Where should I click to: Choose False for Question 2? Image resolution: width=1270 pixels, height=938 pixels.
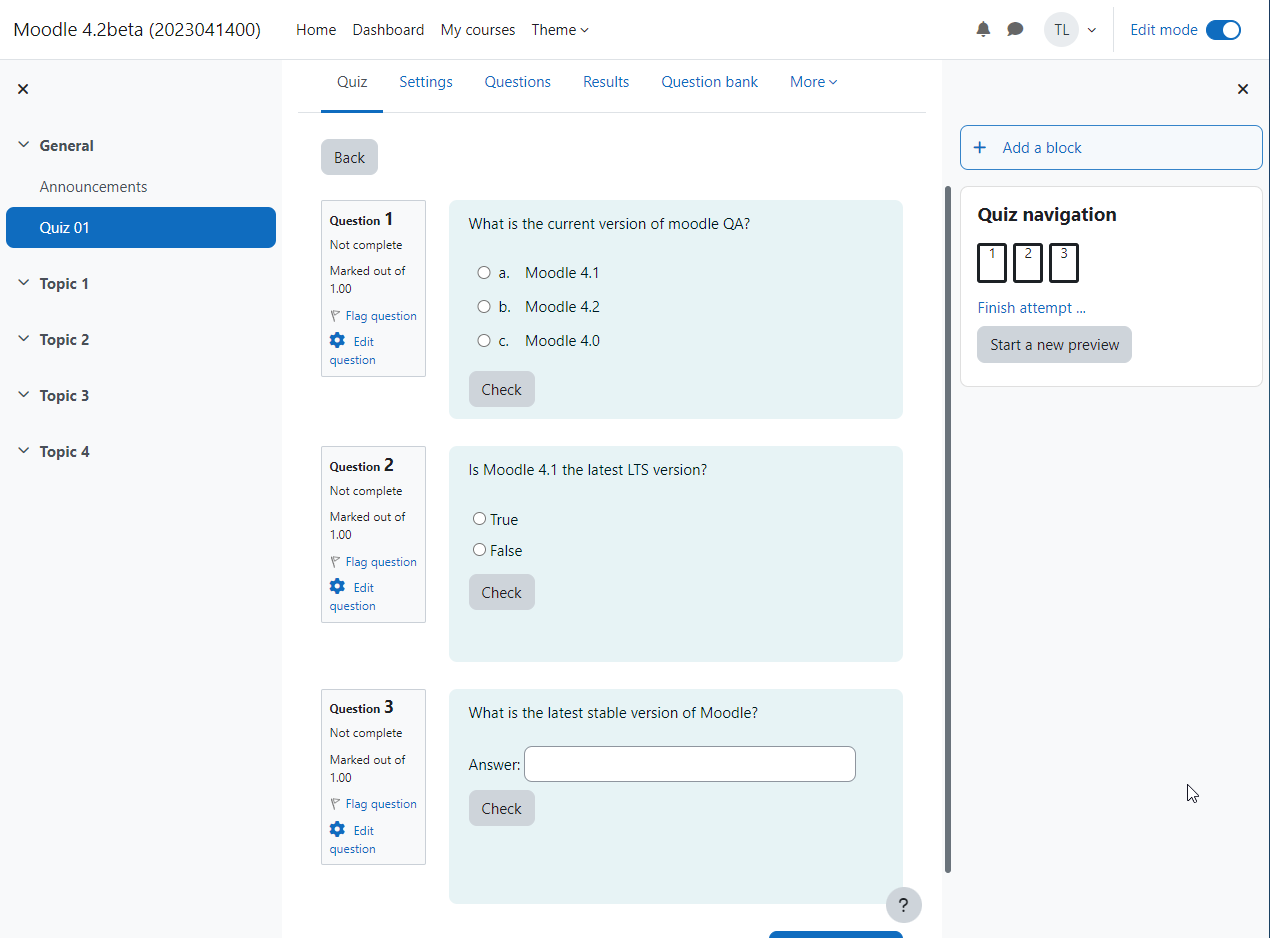pyautogui.click(x=480, y=550)
